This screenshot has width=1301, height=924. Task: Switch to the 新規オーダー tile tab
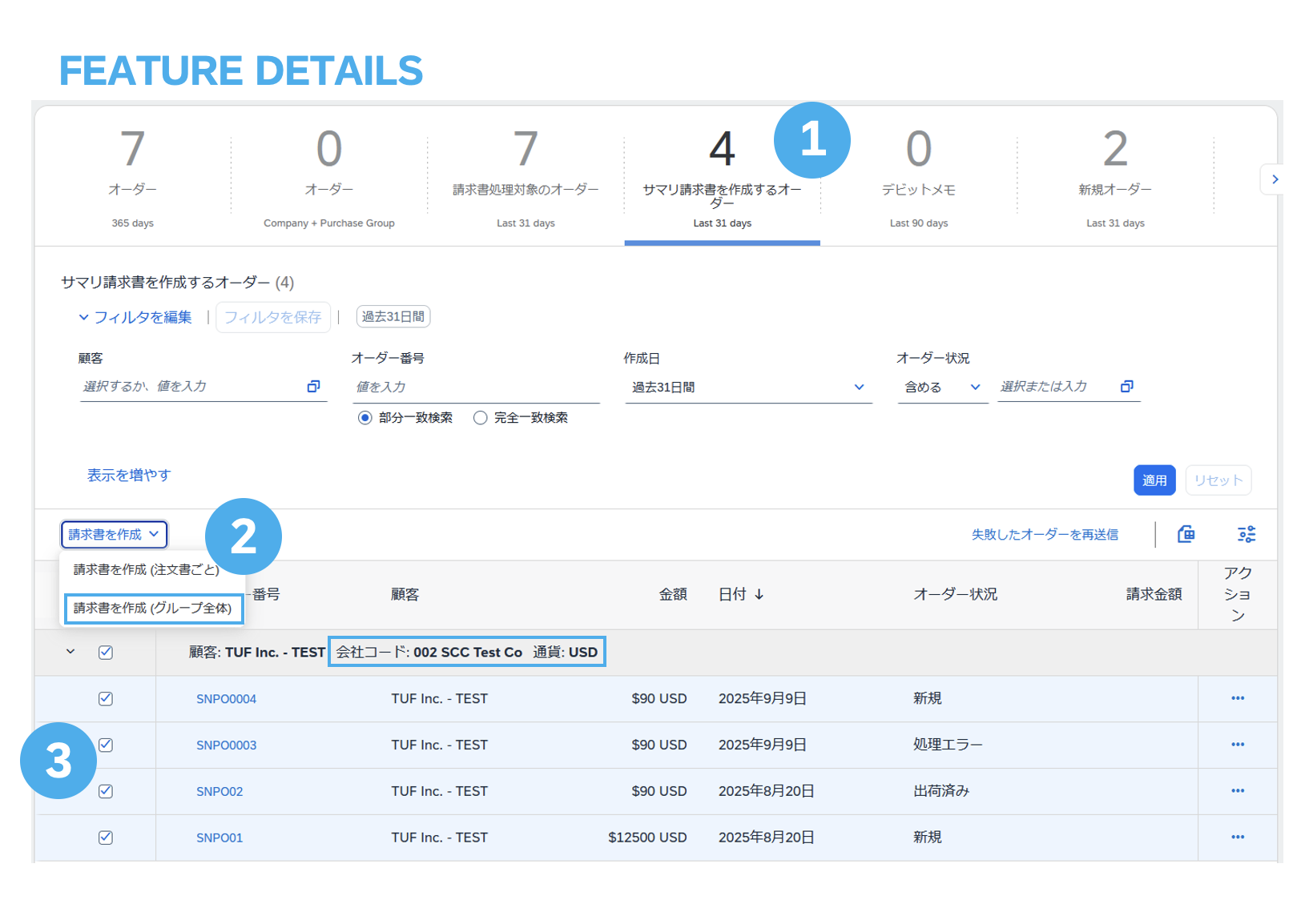tap(1114, 176)
